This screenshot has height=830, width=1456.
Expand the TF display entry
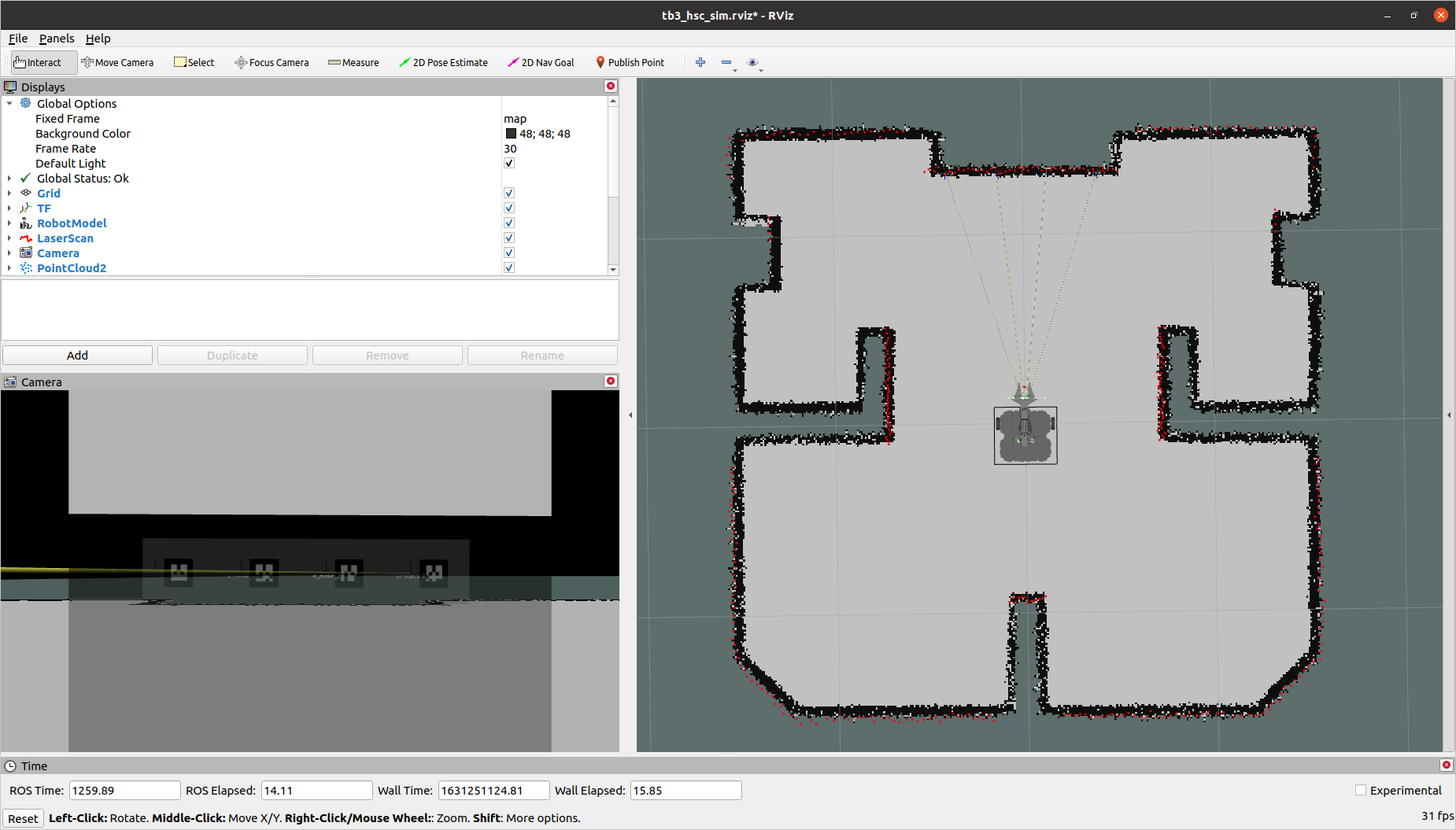pyautogui.click(x=9, y=208)
